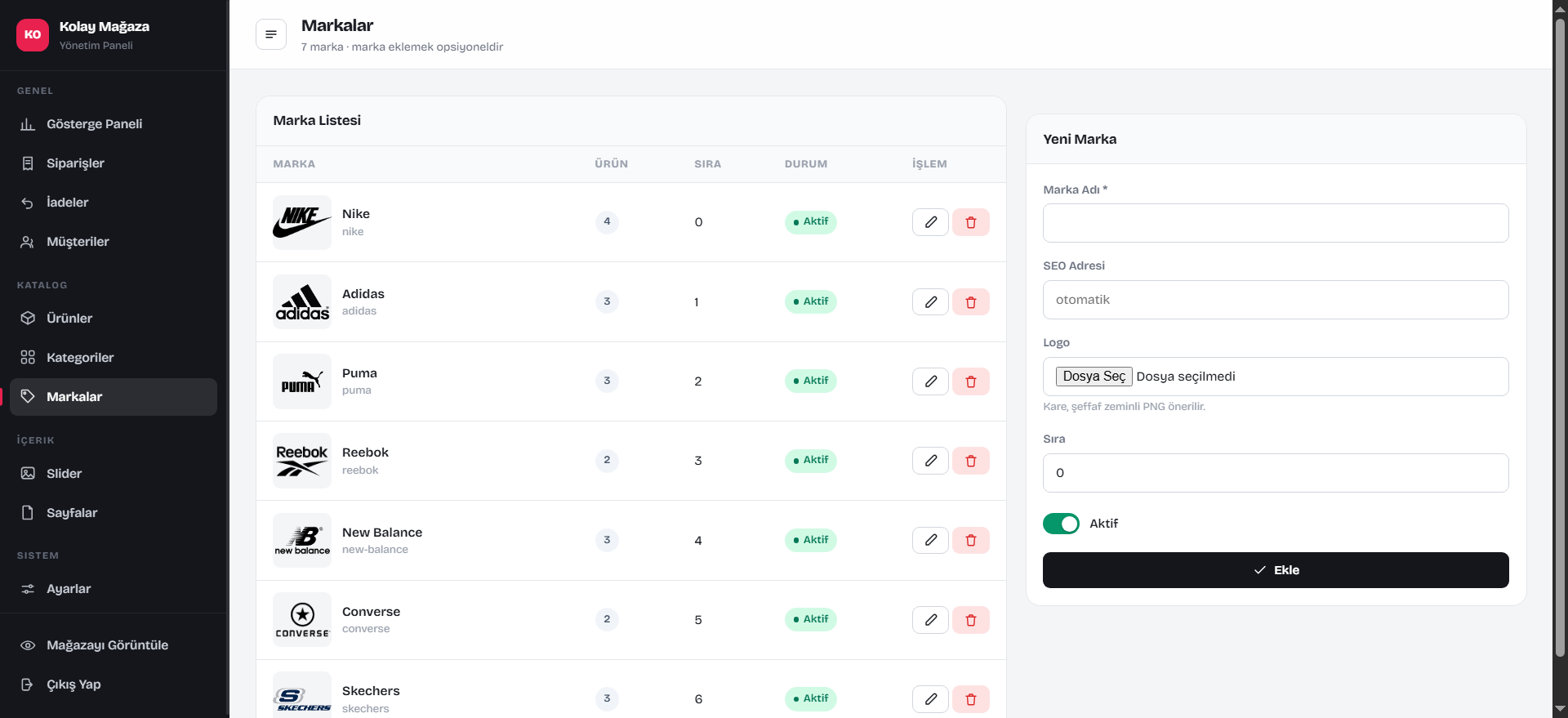This screenshot has width=1568, height=718.
Task: Click the slug text "new-balance"
Action: [x=375, y=550]
